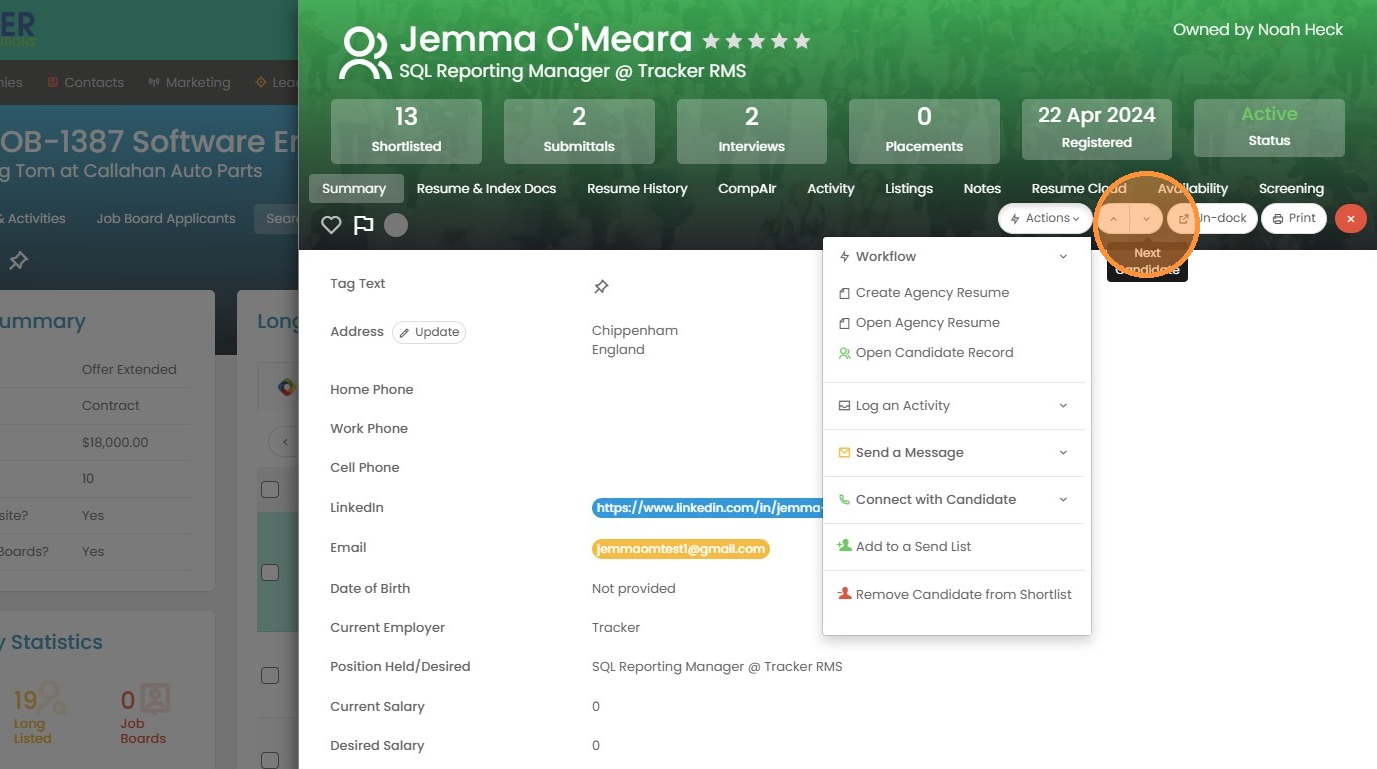1377x769 pixels.
Task: Open the Resume & Index Docs tab
Action: point(486,189)
